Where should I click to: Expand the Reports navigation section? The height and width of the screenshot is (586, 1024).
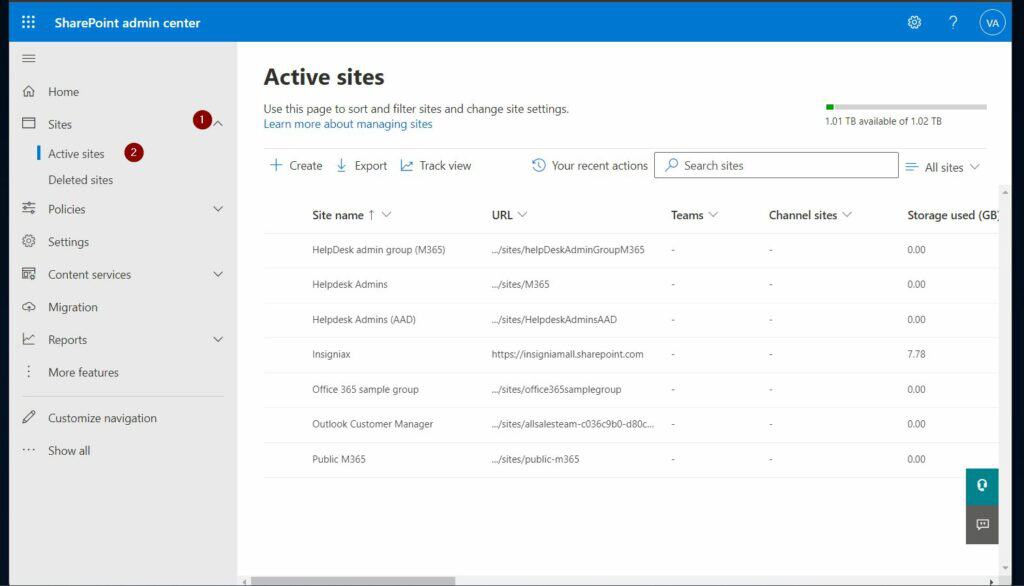click(x=218, y=340)
